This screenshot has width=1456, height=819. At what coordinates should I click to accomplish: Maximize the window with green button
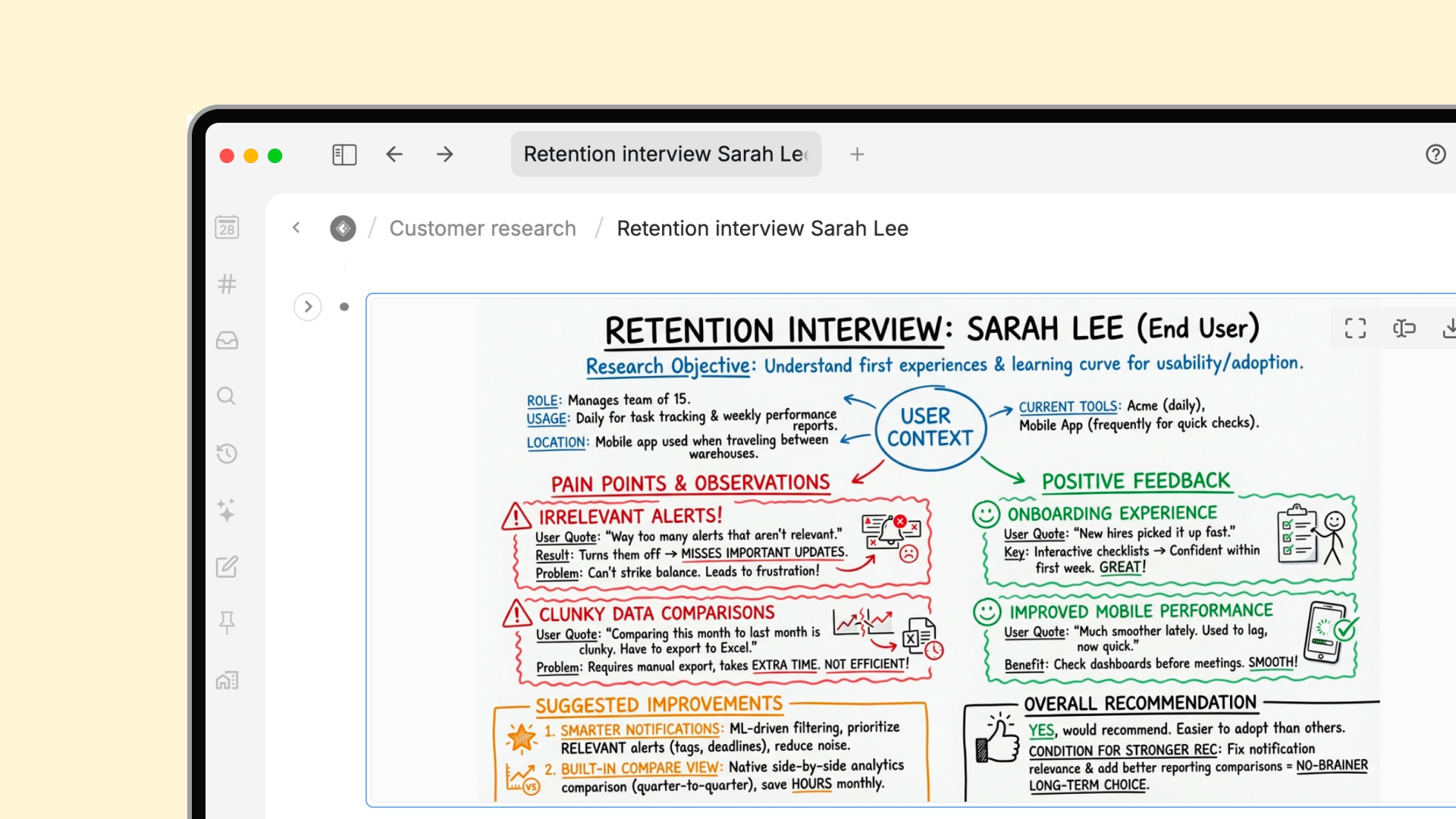275,155
